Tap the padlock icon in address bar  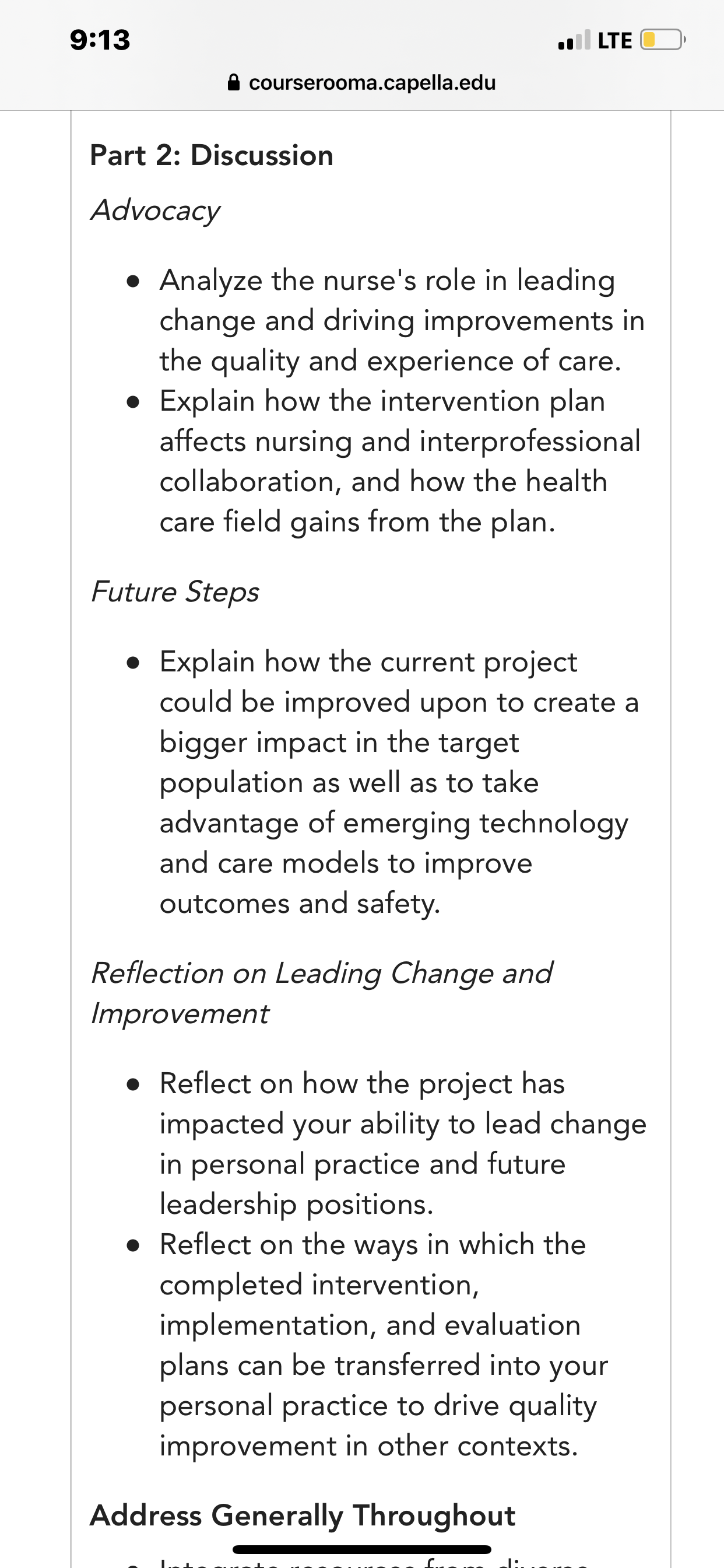[234, 82]
